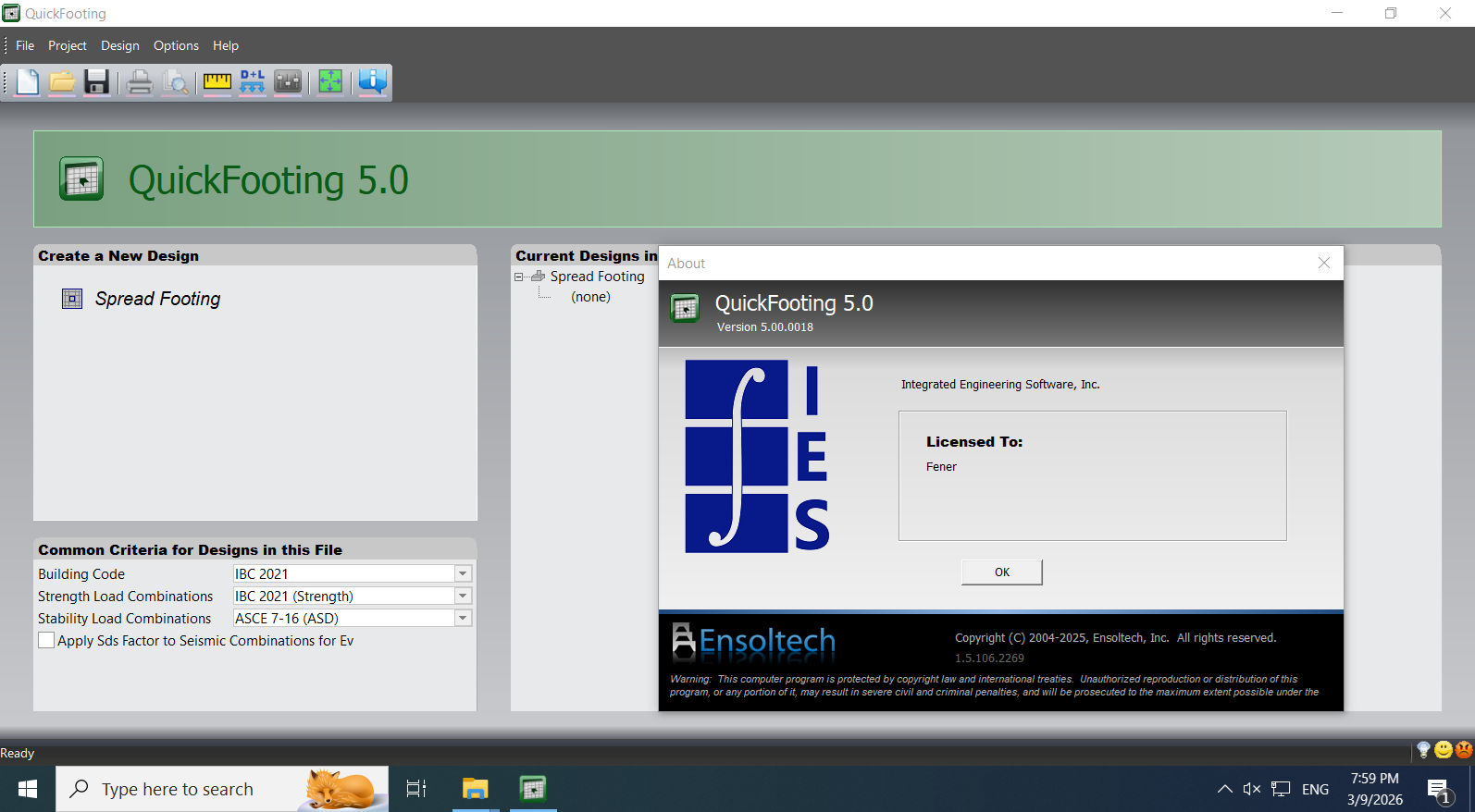Click the Ensoltech logo in the About dialog
The height and width of the screenshot is (812, 1475).
coord(753,641)
